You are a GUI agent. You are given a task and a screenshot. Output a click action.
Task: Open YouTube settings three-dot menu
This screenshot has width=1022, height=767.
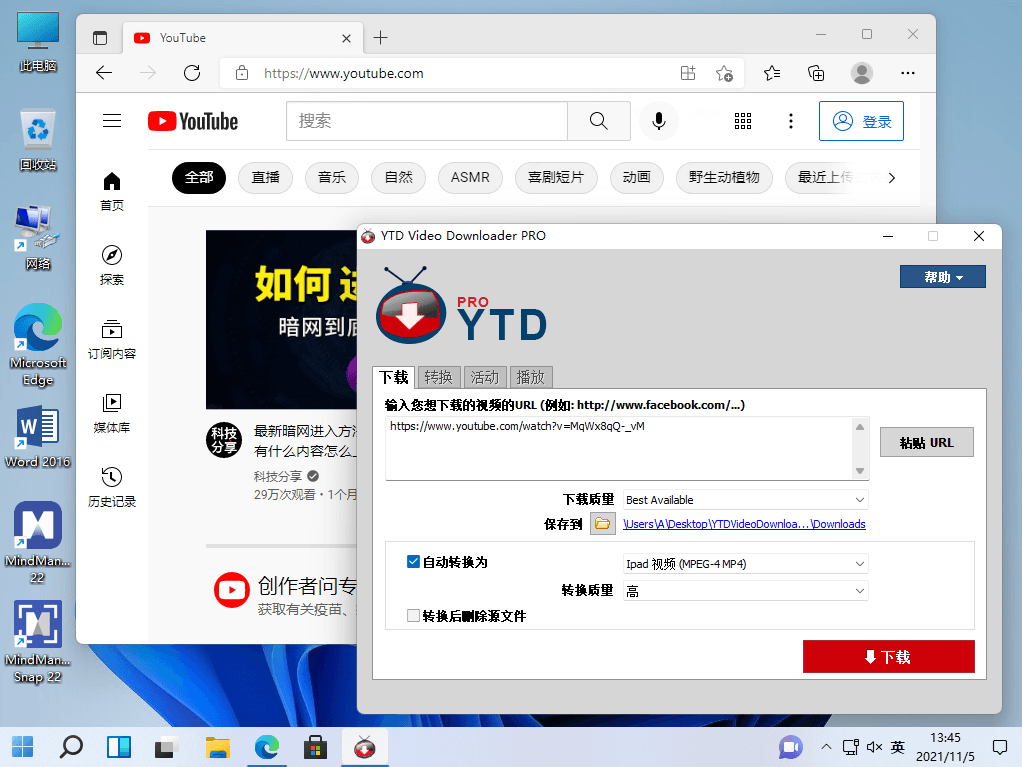coord(791,121)
